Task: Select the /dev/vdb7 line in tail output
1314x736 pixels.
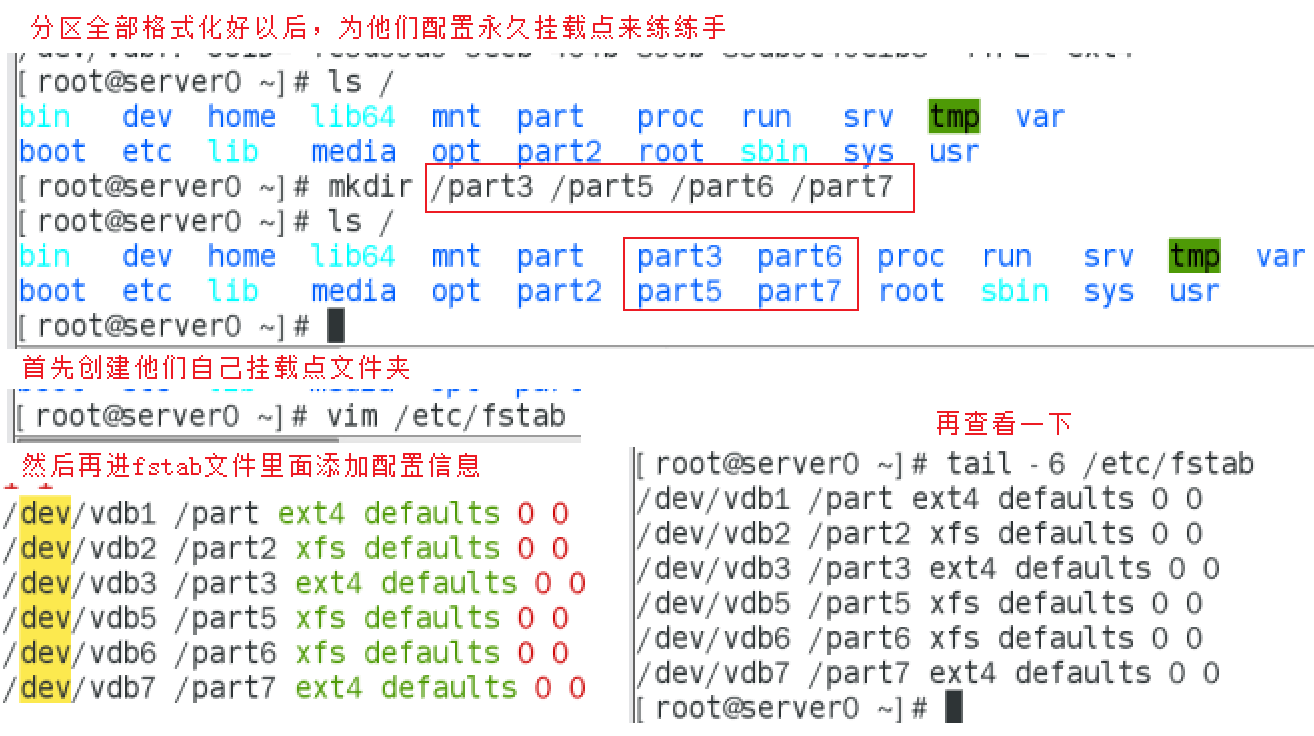Action: 928,672
